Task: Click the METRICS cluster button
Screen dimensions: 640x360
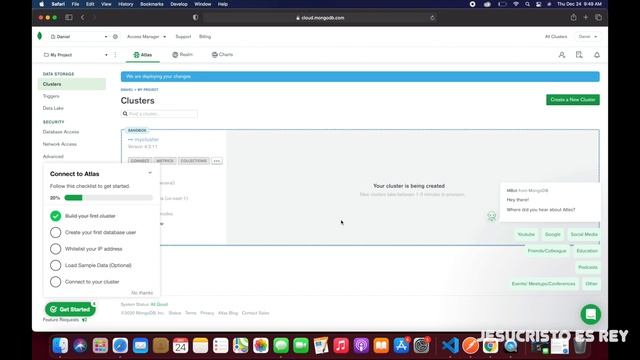Action: pyautogui.click(x=165, y=161)
